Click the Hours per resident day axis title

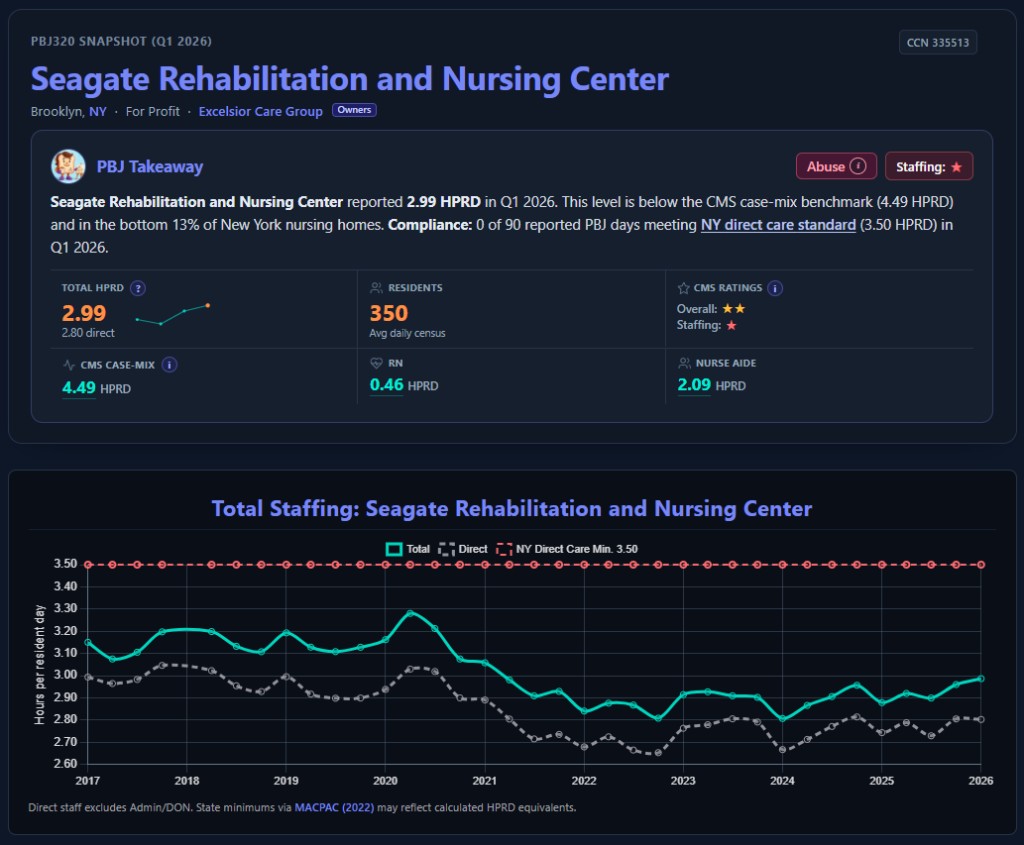pos(40,664)
